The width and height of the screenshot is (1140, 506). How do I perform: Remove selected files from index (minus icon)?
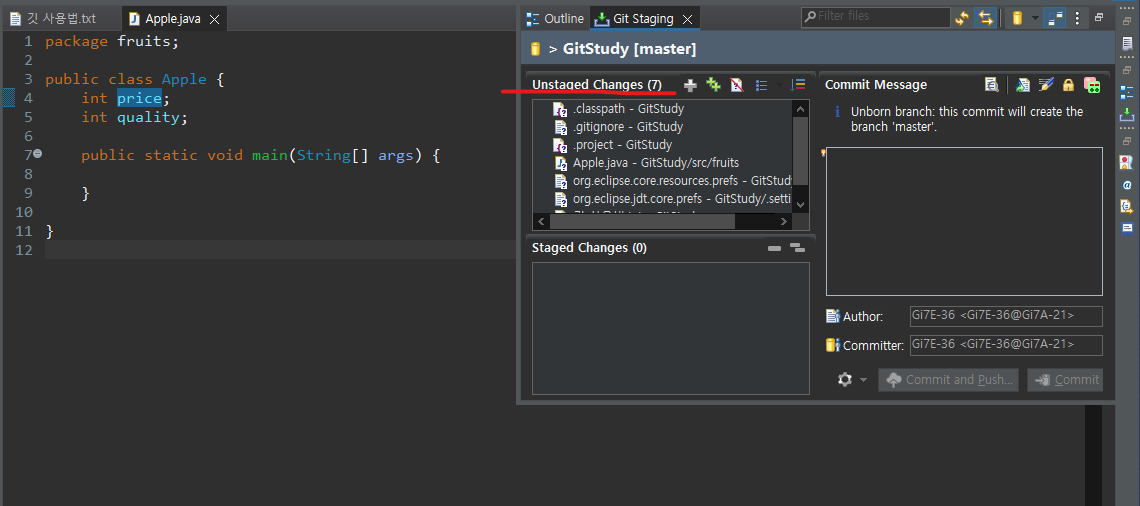click(x=774, y=249)
